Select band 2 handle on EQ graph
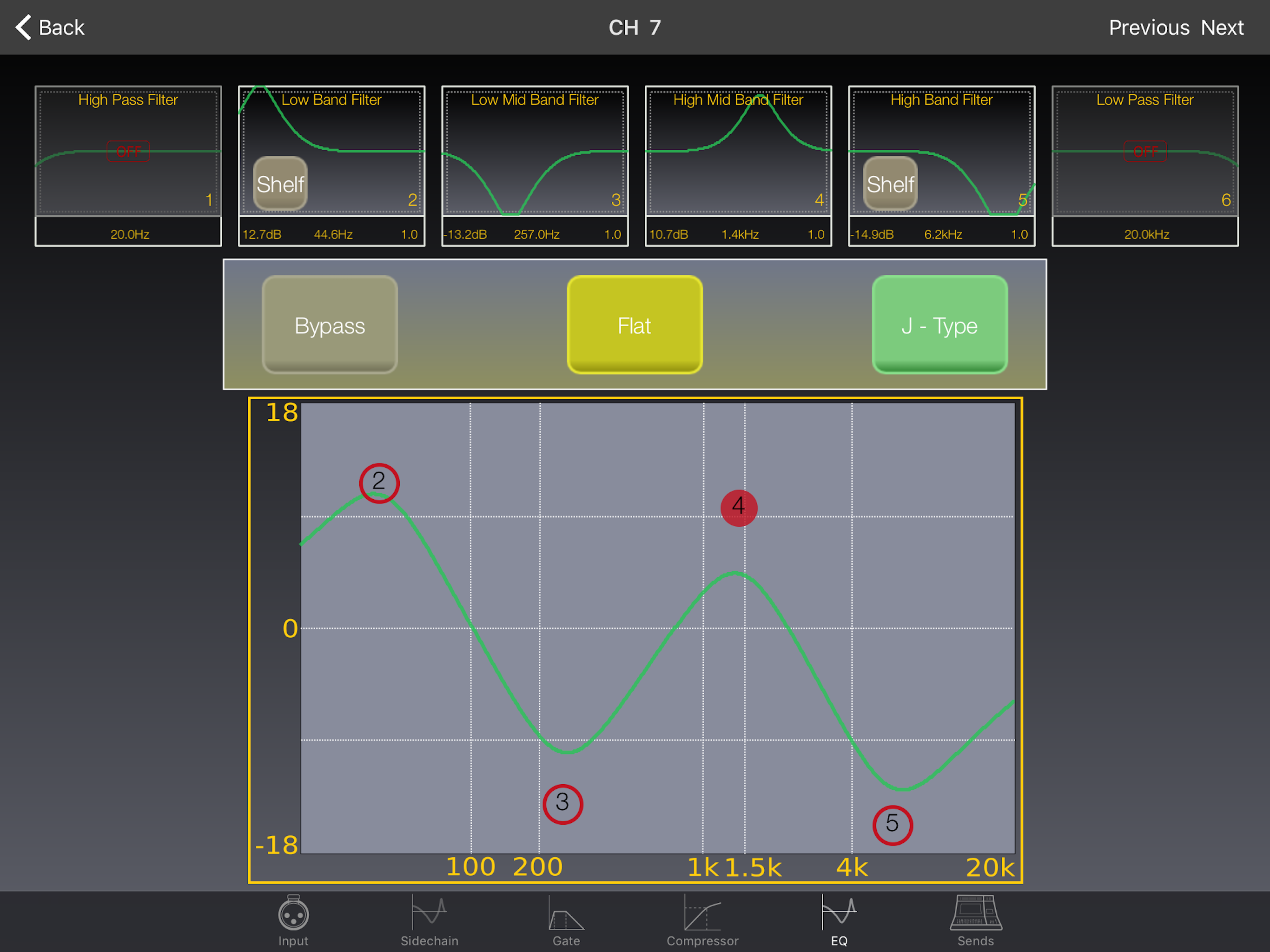This screenshot has height=952, width=1270. click(379, 483)
